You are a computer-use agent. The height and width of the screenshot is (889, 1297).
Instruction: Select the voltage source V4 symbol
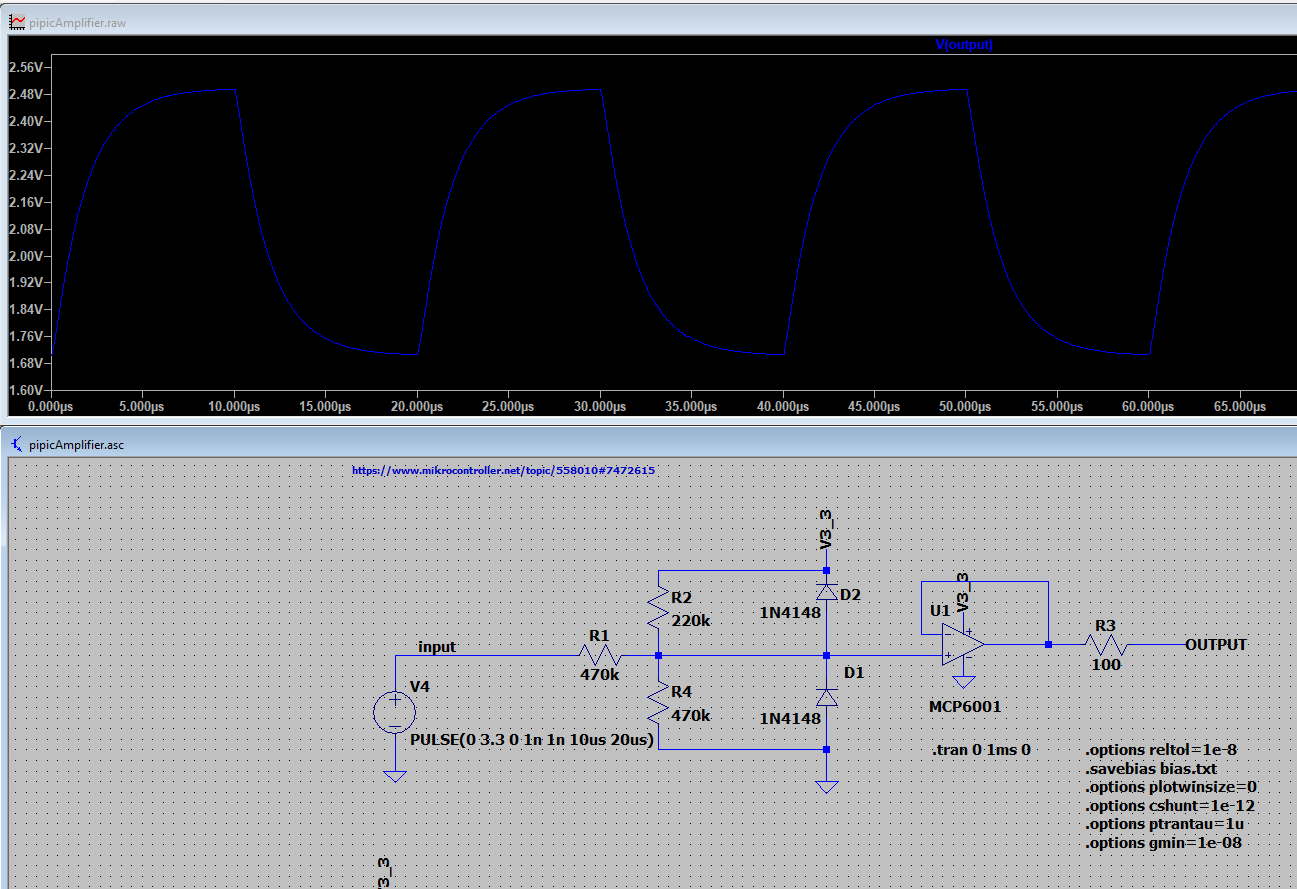pos(395,710)
